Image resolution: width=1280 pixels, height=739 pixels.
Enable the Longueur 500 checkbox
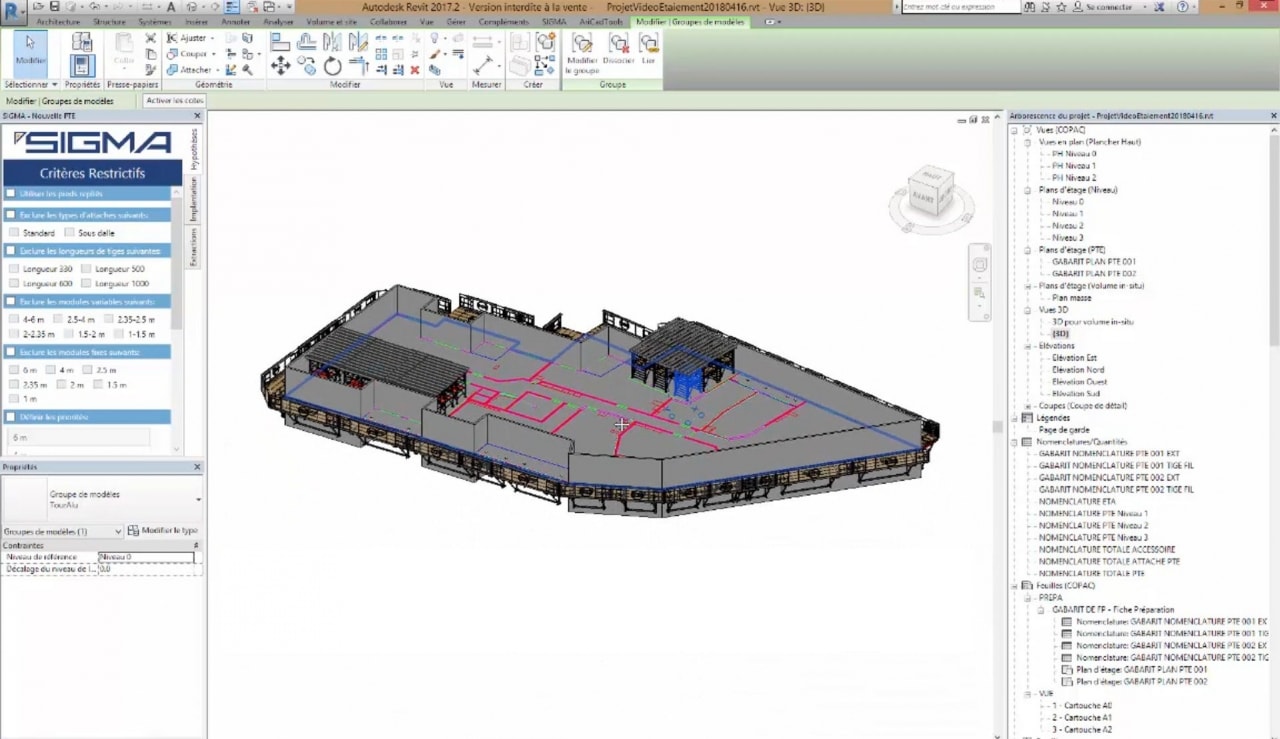[x=87, y=269]
